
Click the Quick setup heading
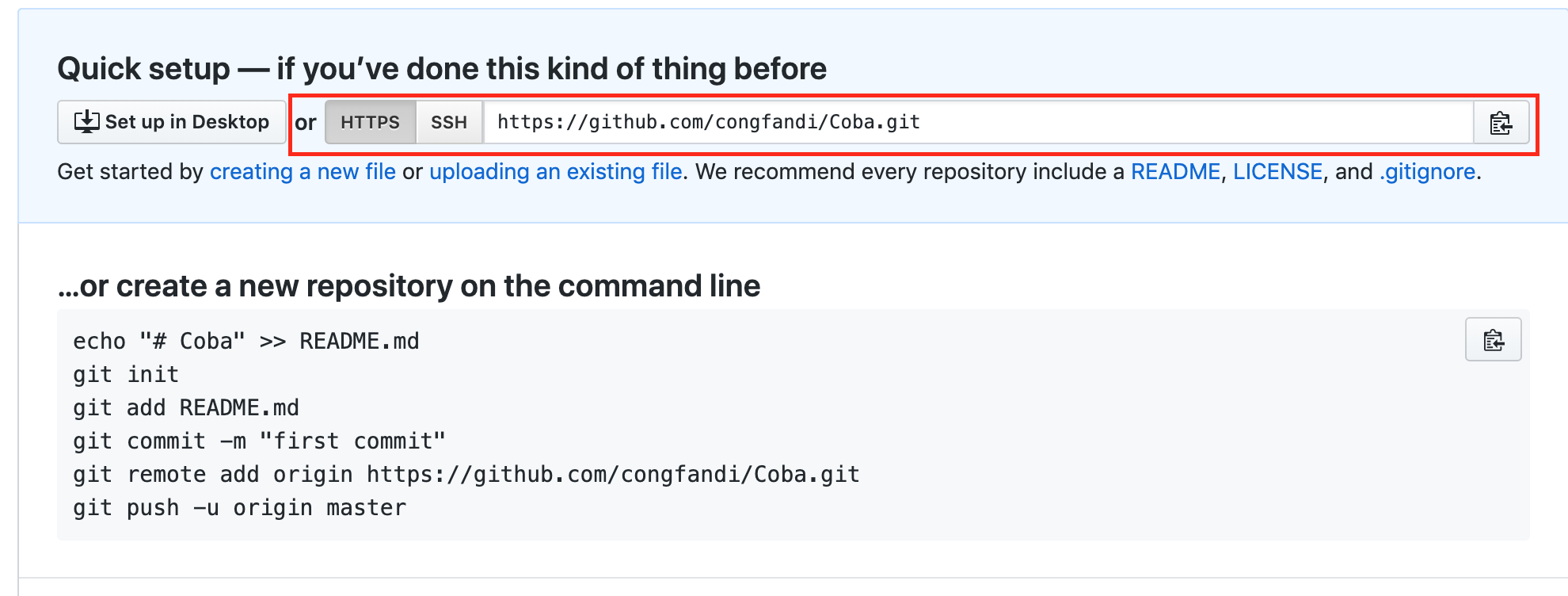coord(442,69)
